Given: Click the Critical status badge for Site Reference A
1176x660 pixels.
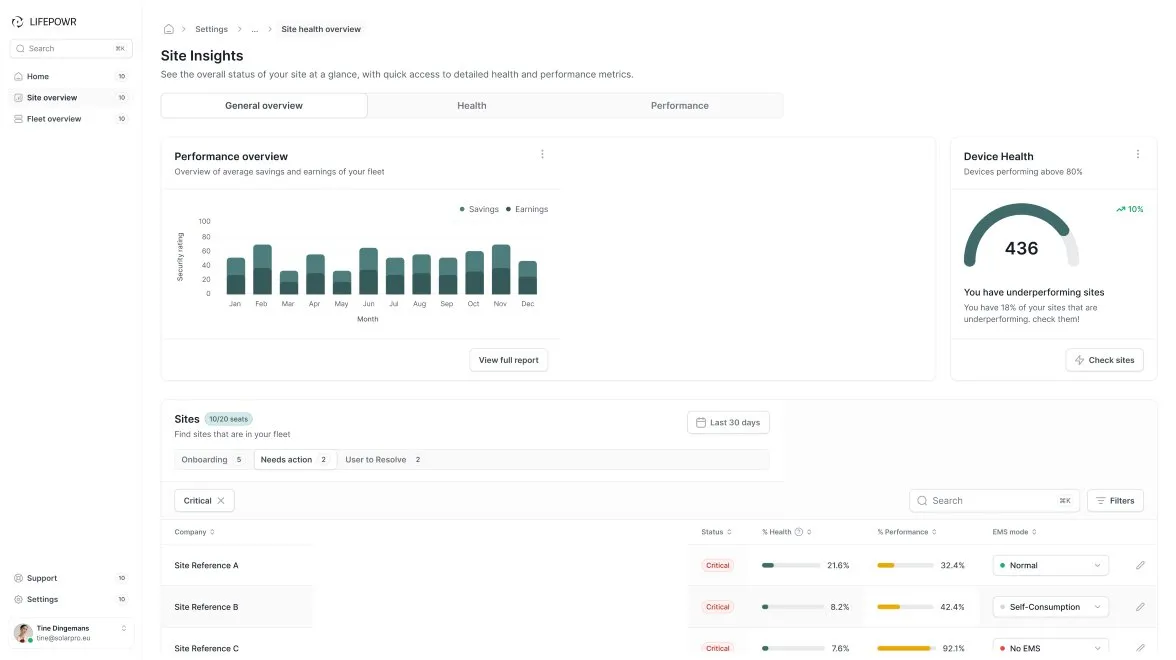Looking at the screenshot, I should click(x=718, y=566).
